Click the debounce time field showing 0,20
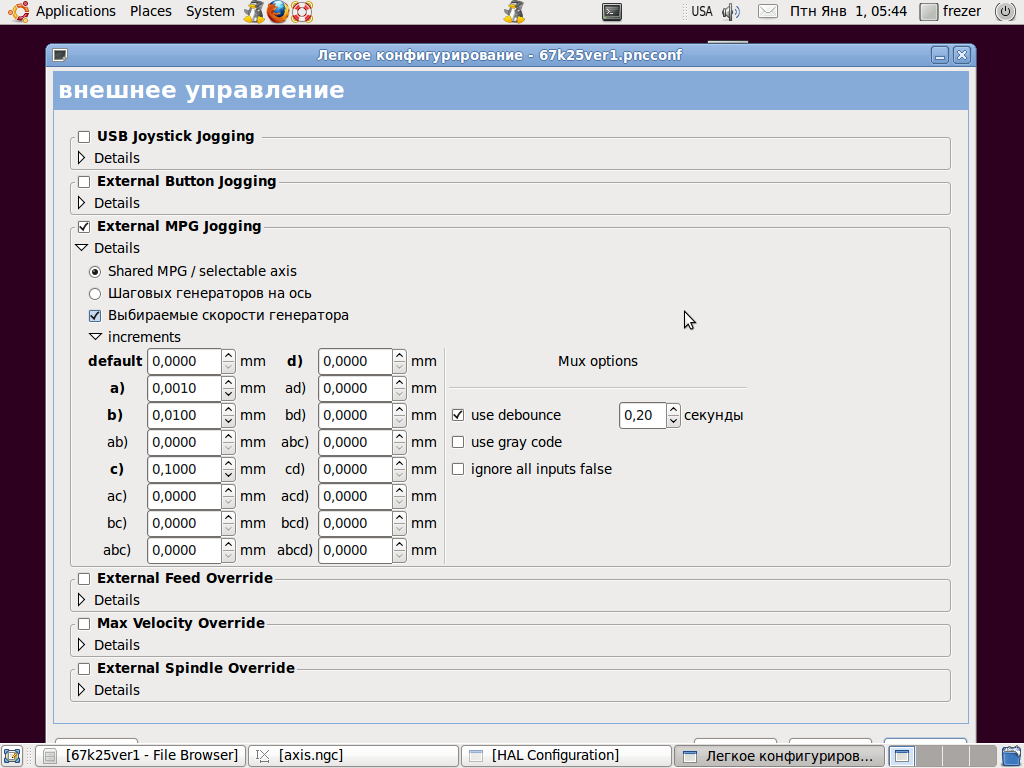The image size is (1024, 768). pyautogui.click(x=643, y=415)
